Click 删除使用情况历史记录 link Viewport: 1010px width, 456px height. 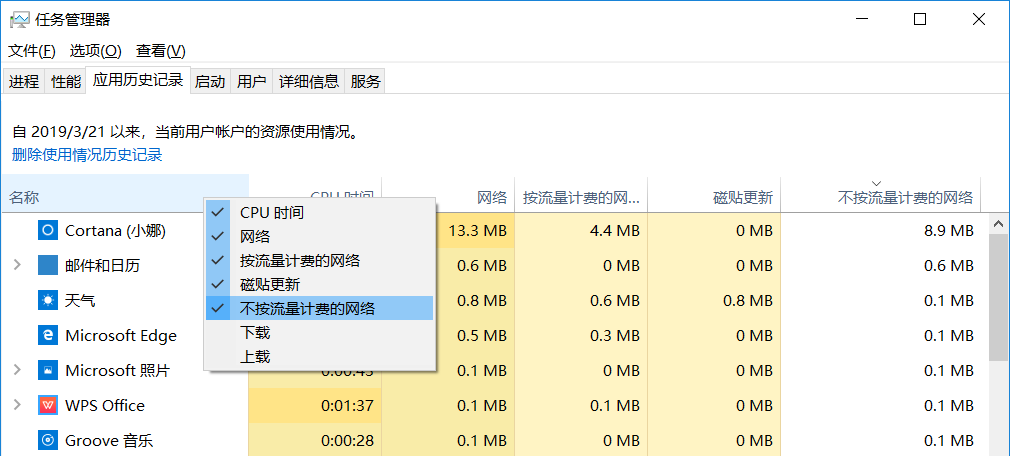pos(87,155)
